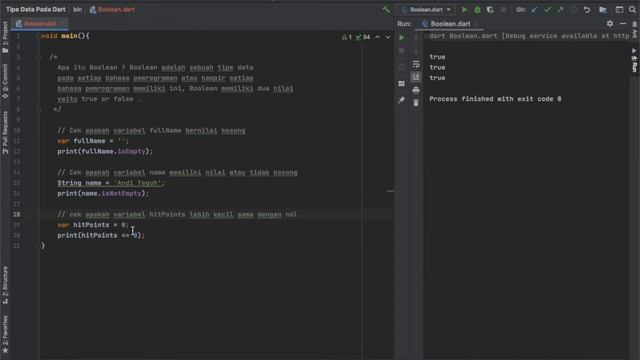The height and width of the screenshot is (360, 640).
Task: Print the console output
Action: [x=416, y=90]
